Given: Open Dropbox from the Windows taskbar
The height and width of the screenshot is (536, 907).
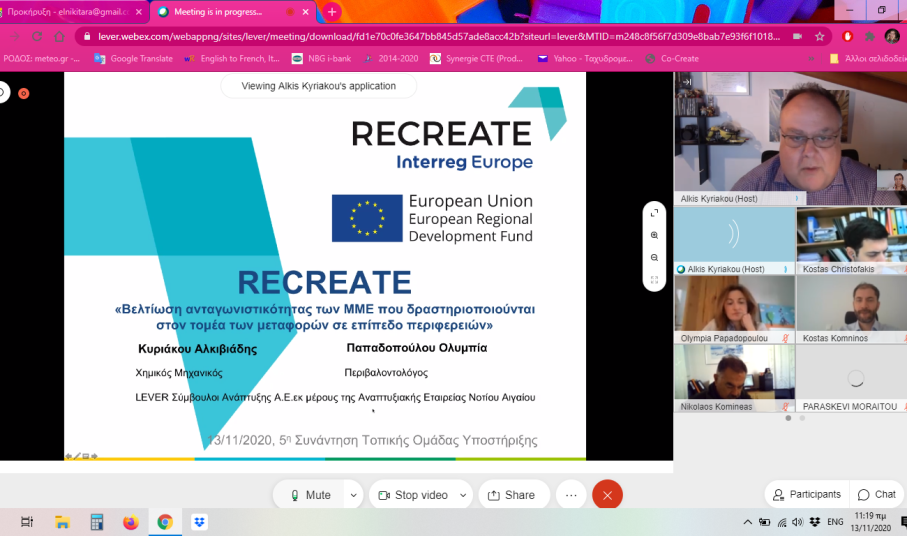Looking at the screenshot, I should tap(199, 522).
